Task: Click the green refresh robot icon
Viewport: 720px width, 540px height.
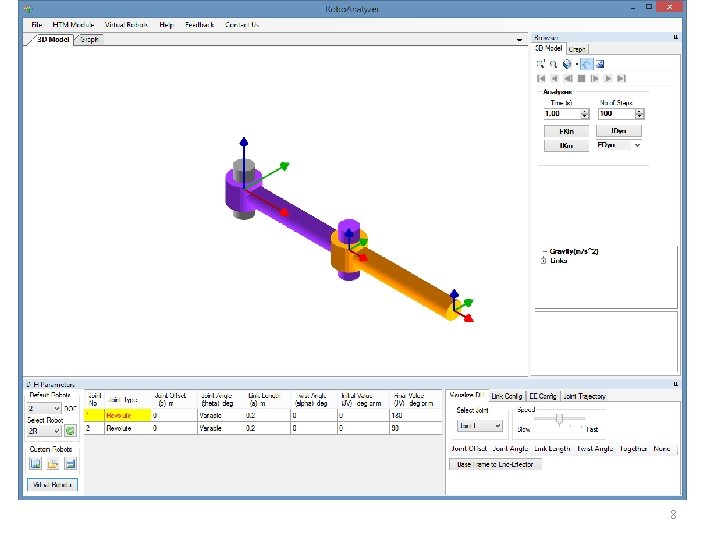Action: (x=70, y=431)
